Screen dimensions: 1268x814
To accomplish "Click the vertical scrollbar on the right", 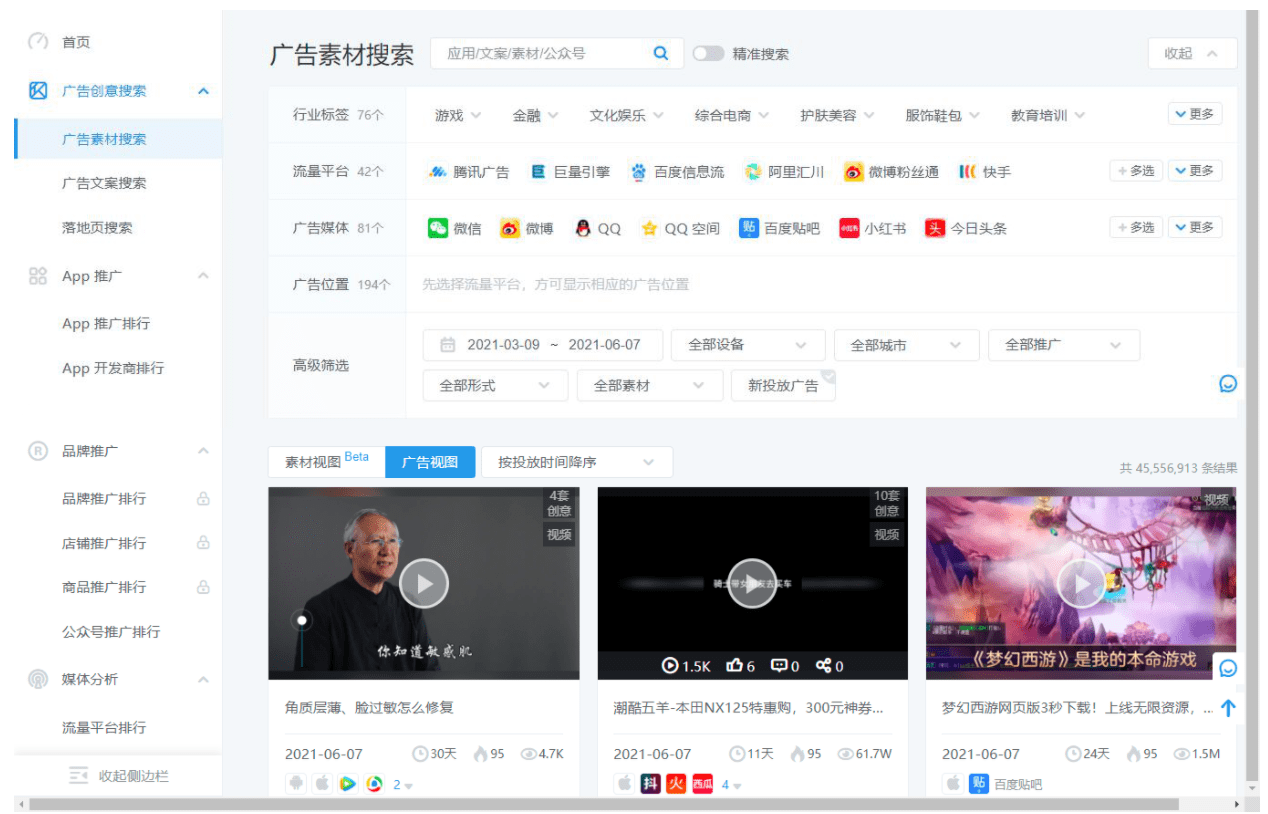I will pos(1251,395).
